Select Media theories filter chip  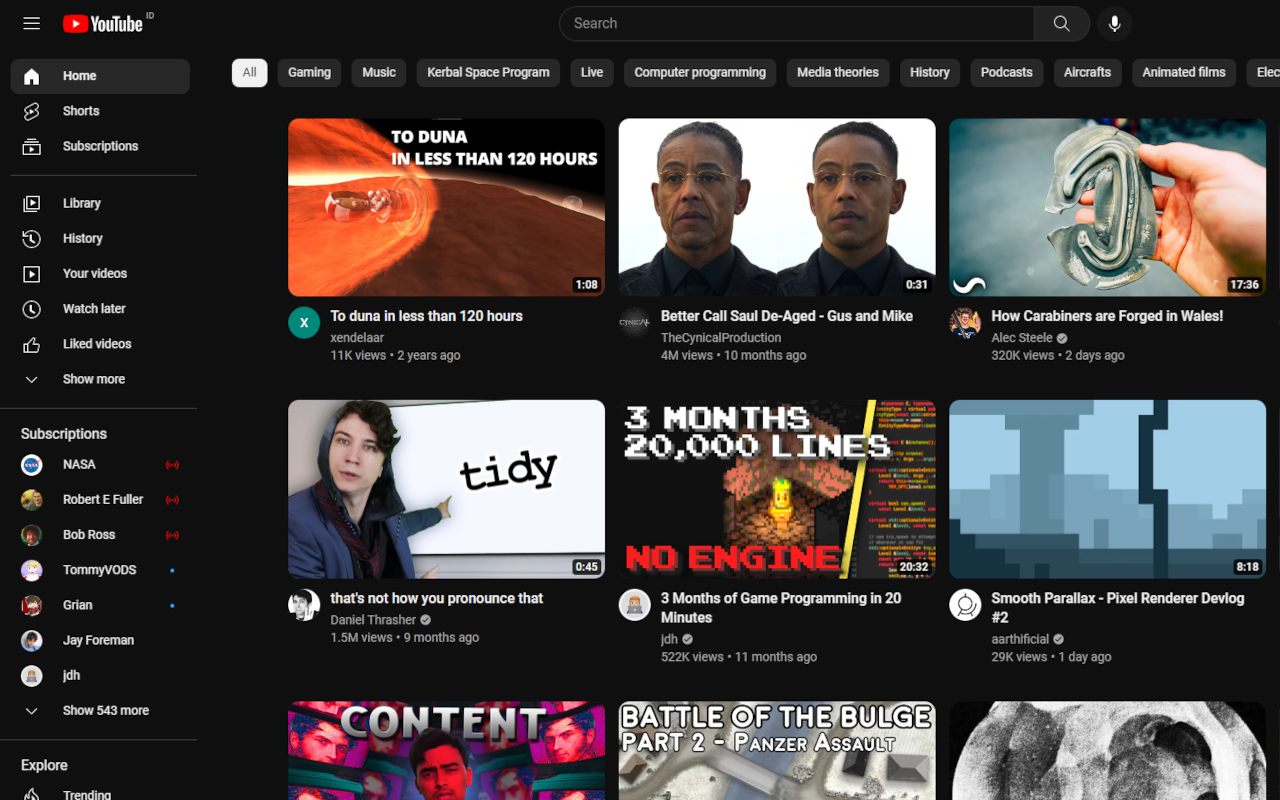click(838, 73)
